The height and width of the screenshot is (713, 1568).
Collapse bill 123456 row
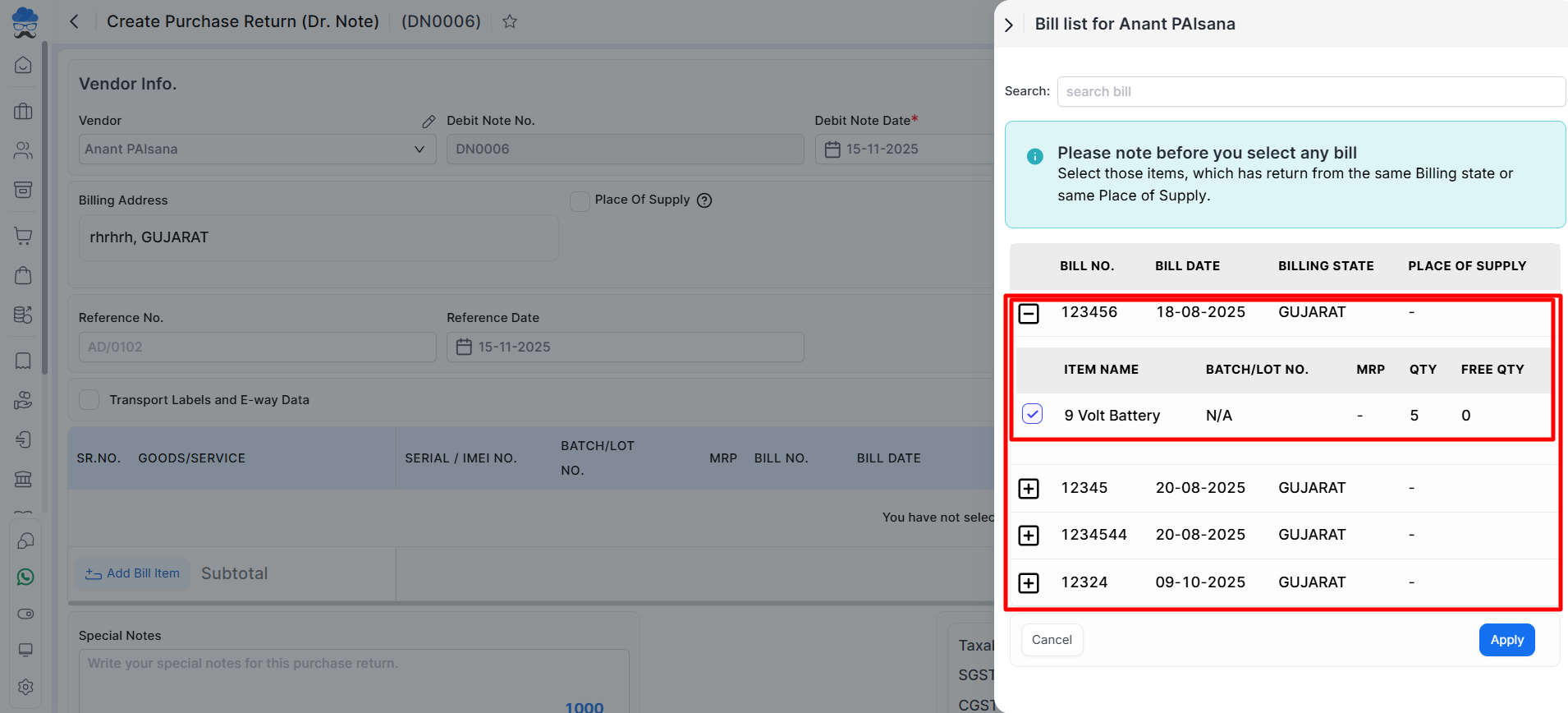click(1029, 314)
